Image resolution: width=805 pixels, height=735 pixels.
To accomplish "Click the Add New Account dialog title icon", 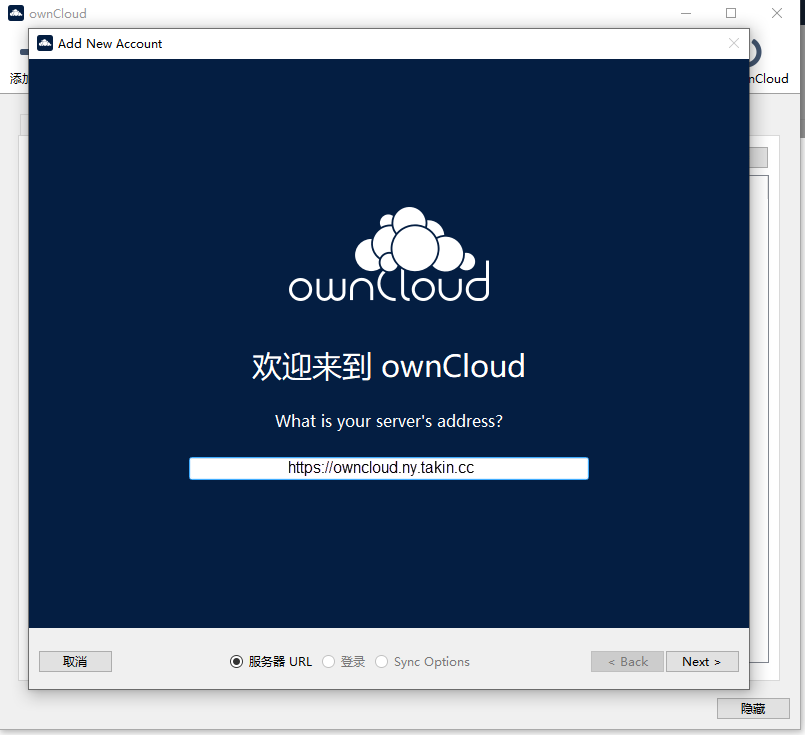I will (45, 44).
